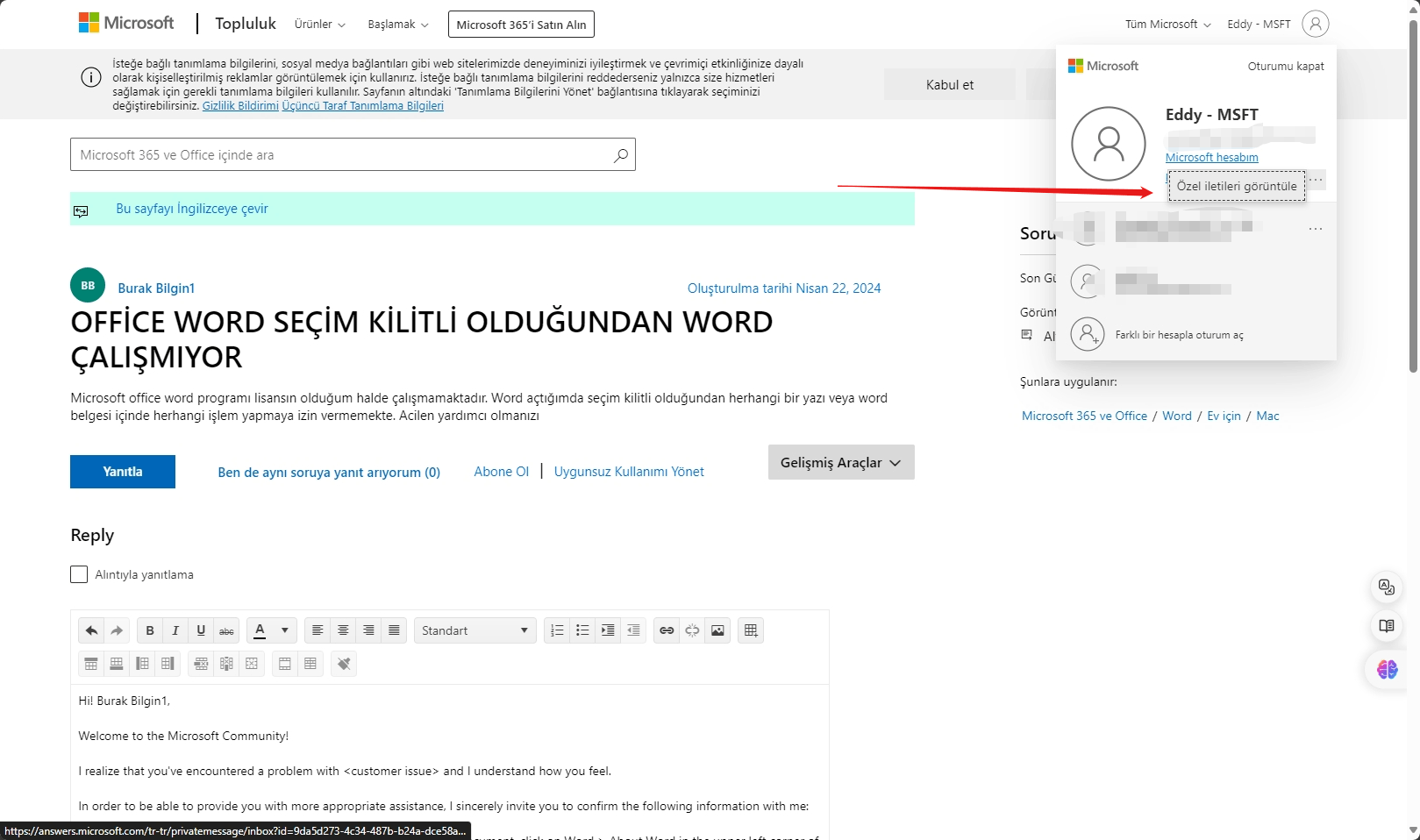
Task: Justify the reply text
Action: (x=394, y=630)
